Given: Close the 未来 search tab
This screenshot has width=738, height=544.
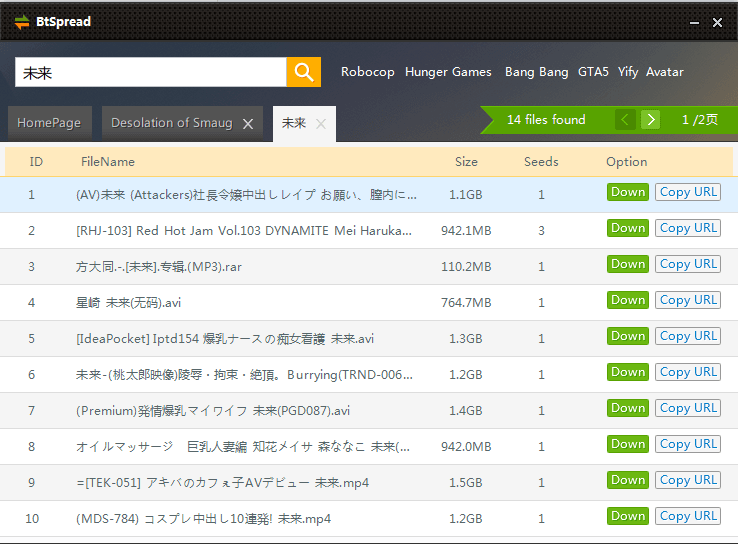Looking at the screenshot, I should pos(321,124).
